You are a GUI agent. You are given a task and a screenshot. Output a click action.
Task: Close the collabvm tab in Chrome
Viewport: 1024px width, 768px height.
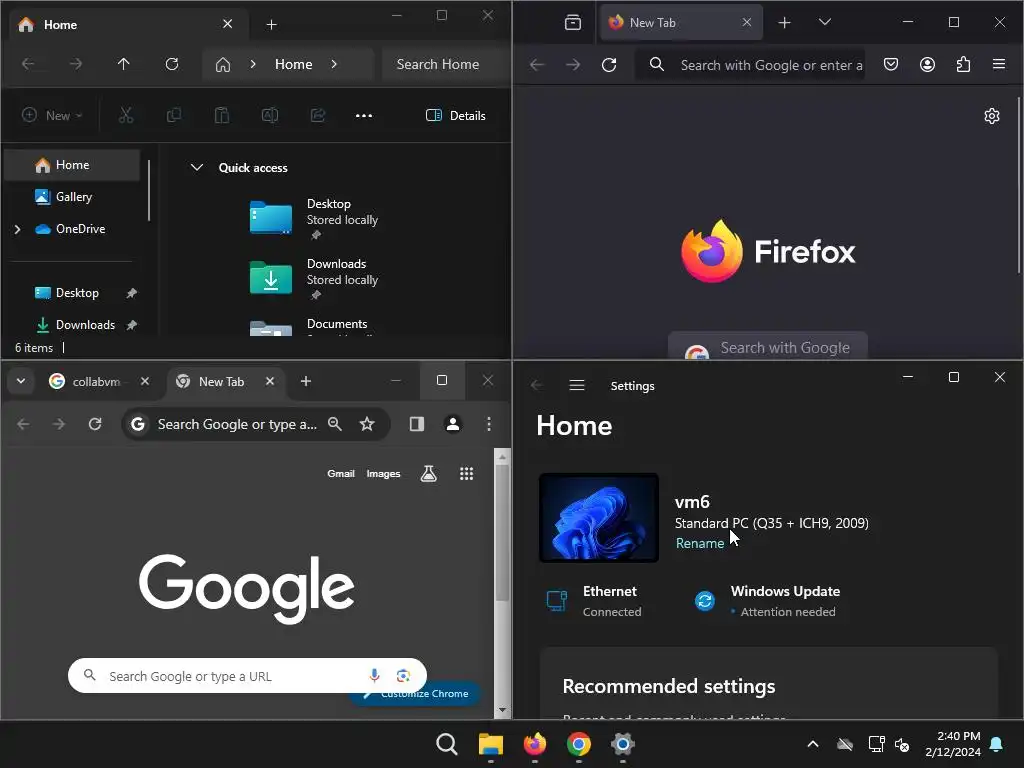145,381
